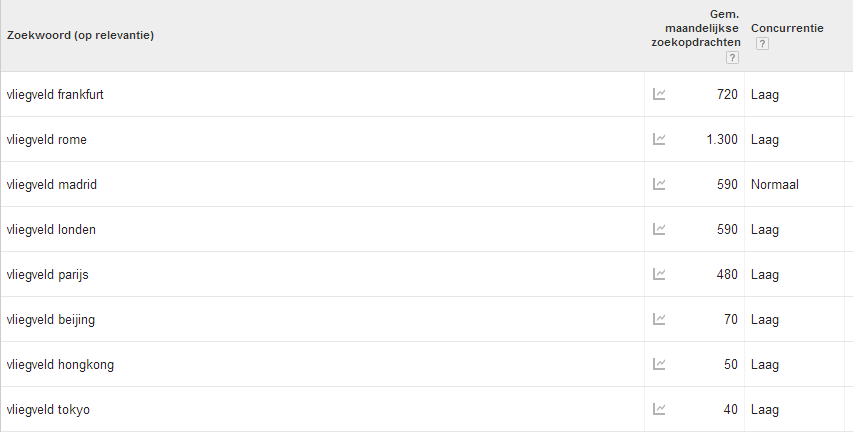The height and width of the screenshot is (432, 853).
Task: Sort by Gem. maandelijkse zoekopdrachten column
Action: point(696,28)
